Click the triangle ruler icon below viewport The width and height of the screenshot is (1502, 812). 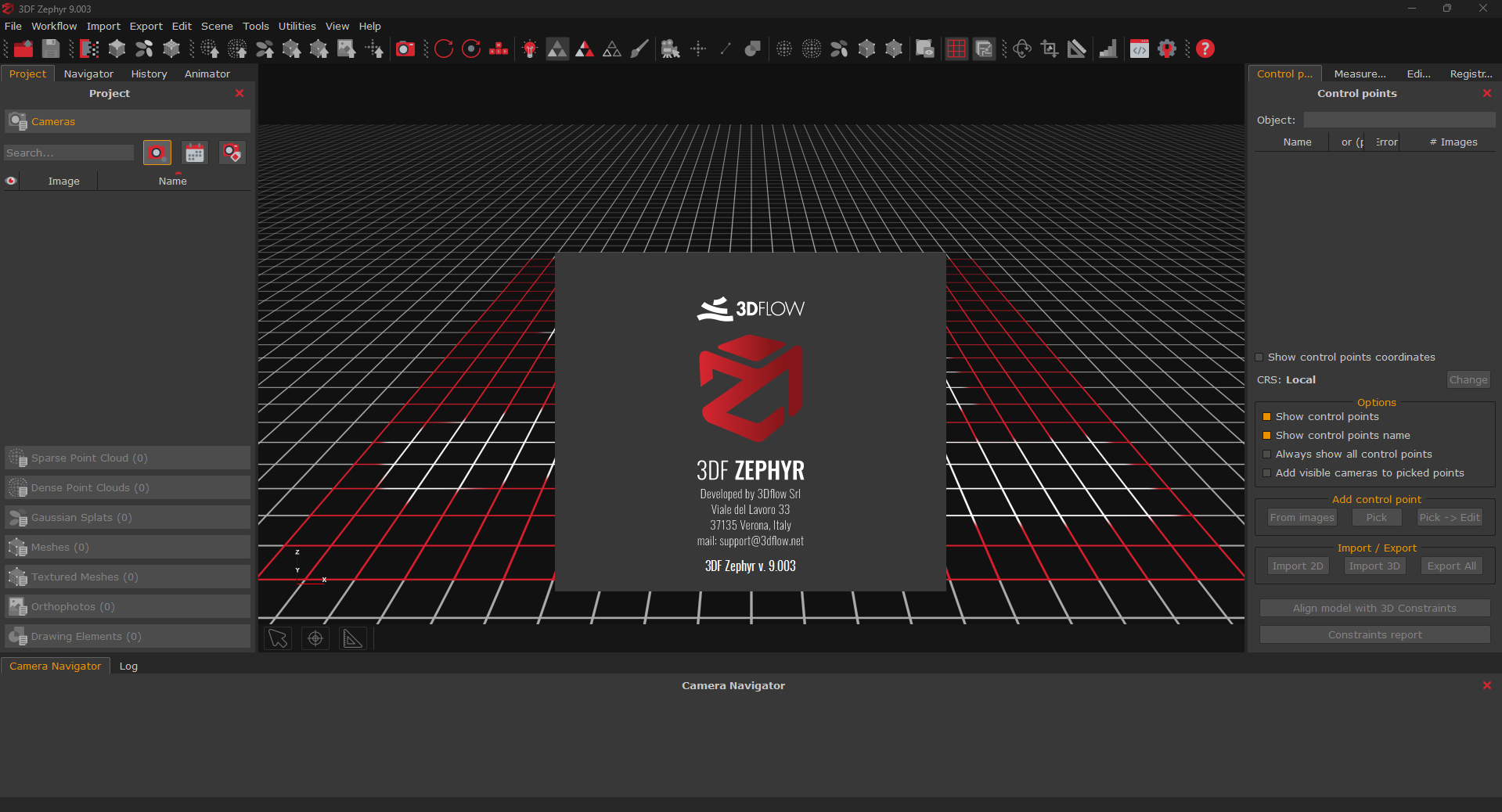point(353,638)
